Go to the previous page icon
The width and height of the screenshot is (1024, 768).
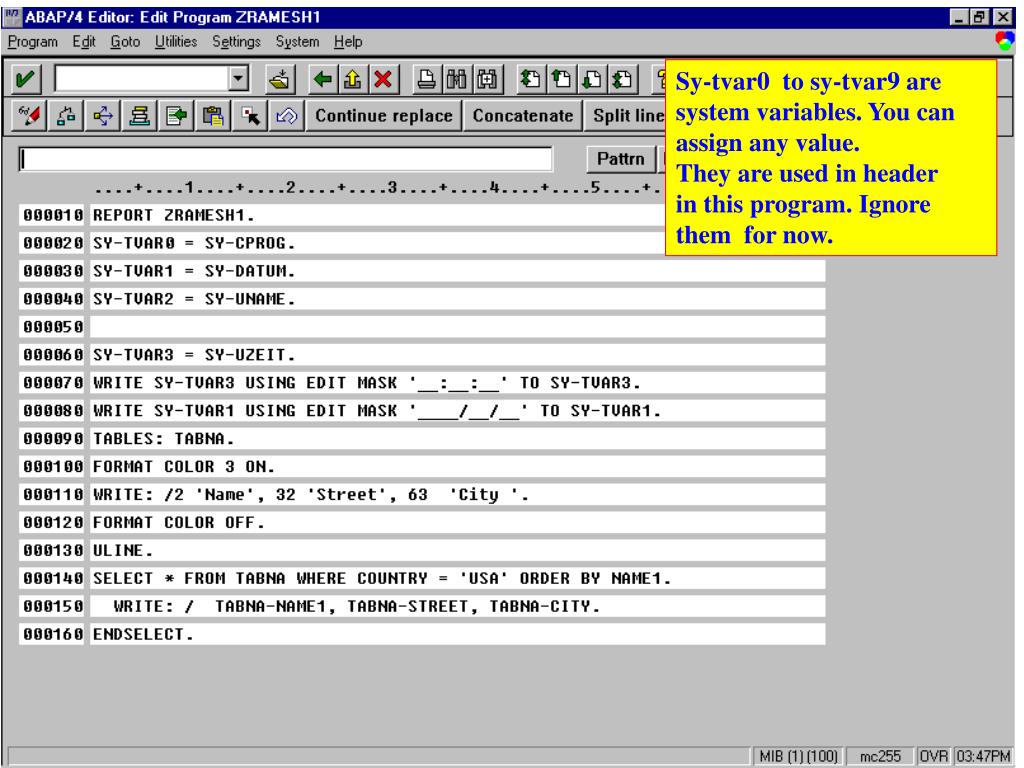pos(560,80)
